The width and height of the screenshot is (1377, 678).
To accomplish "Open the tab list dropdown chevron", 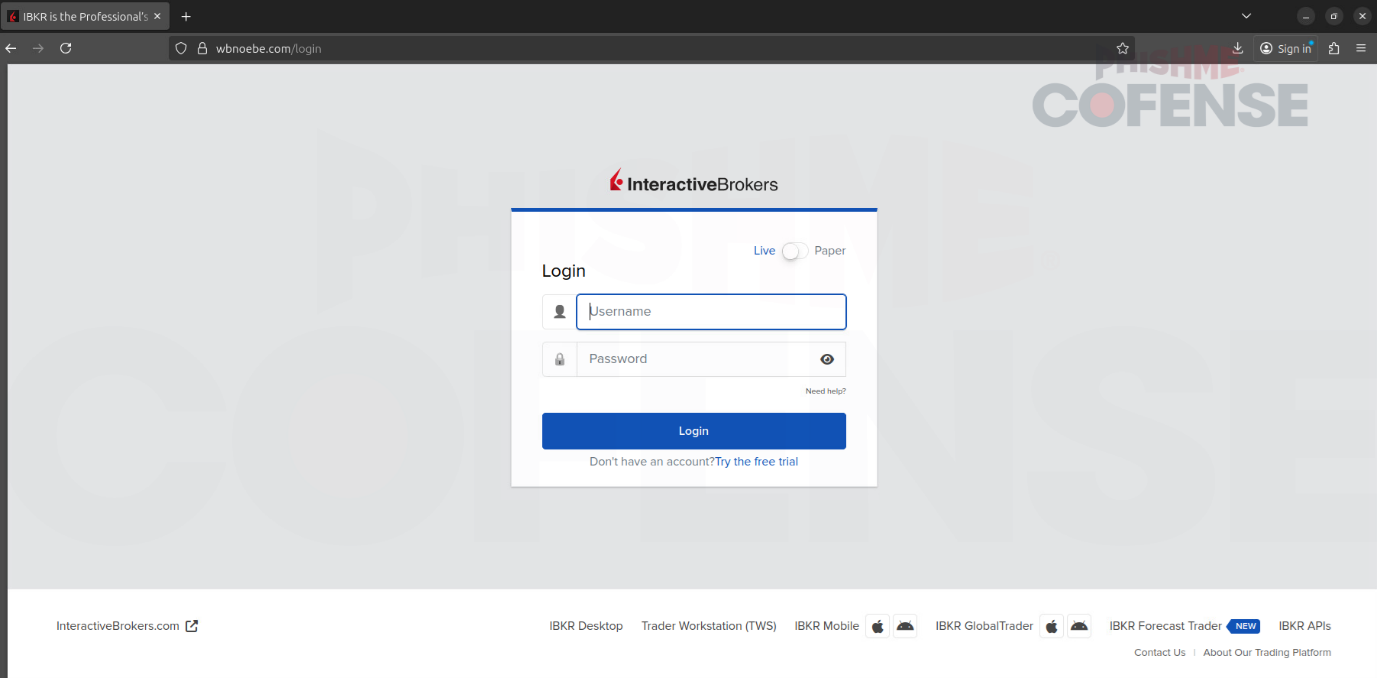I will click(1246, 16).
